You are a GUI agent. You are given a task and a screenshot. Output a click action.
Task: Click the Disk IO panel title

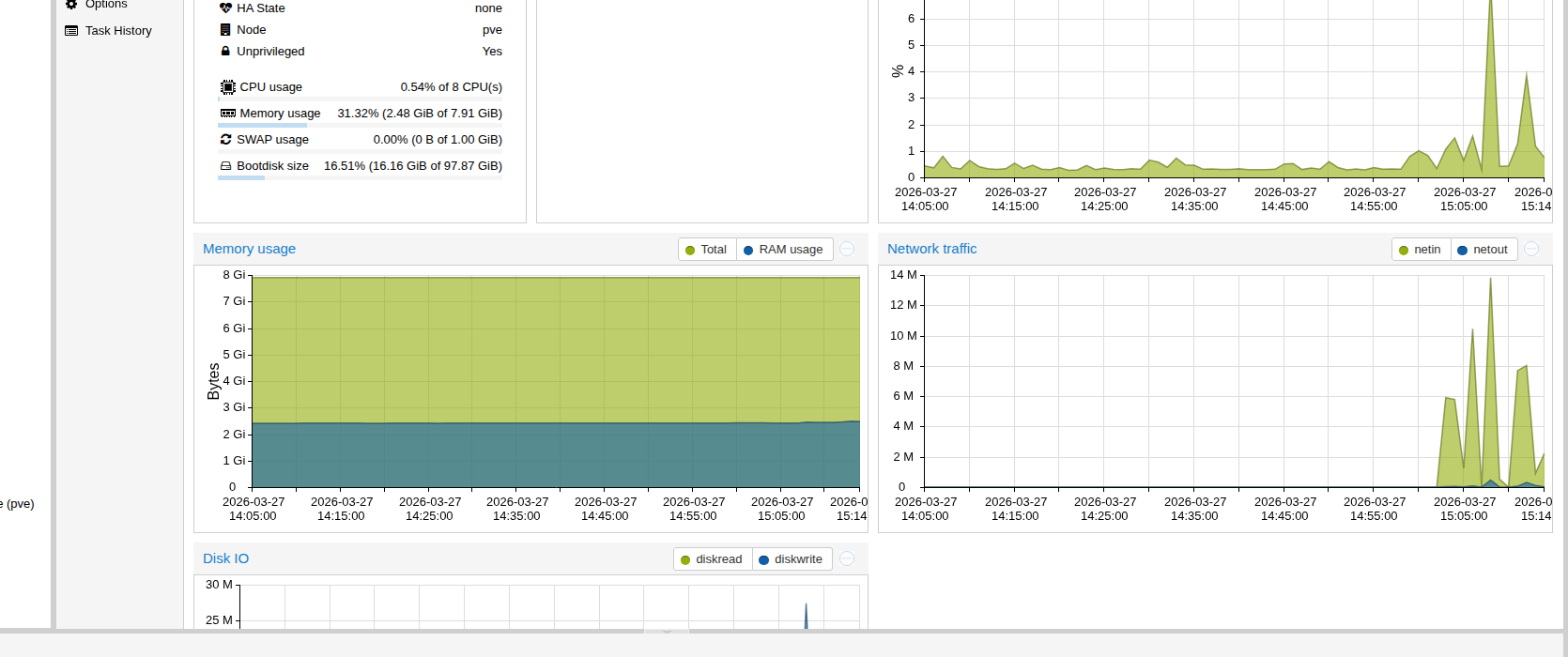pyautogui.click(x=226, y=558)
